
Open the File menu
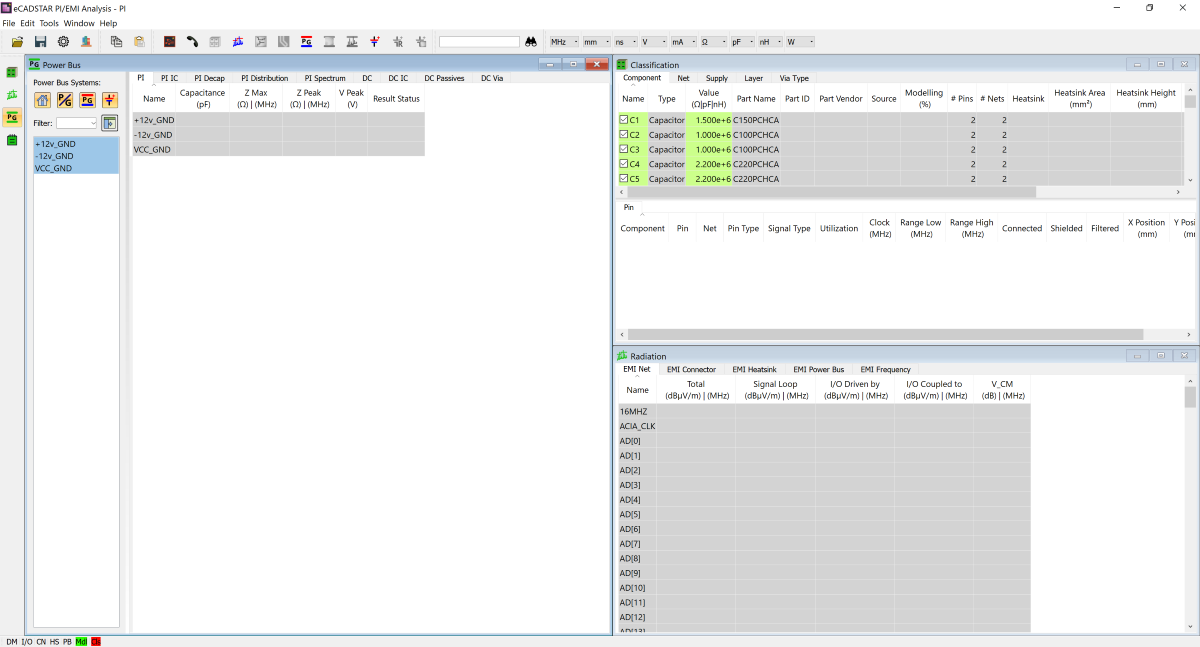coord(9,23)
